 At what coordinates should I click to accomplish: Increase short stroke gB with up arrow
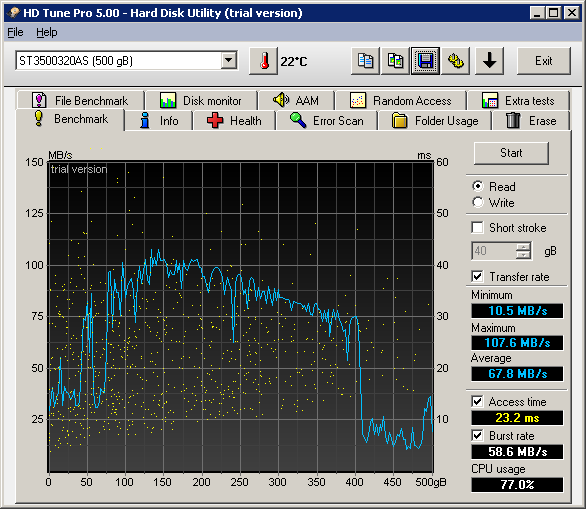523,247
